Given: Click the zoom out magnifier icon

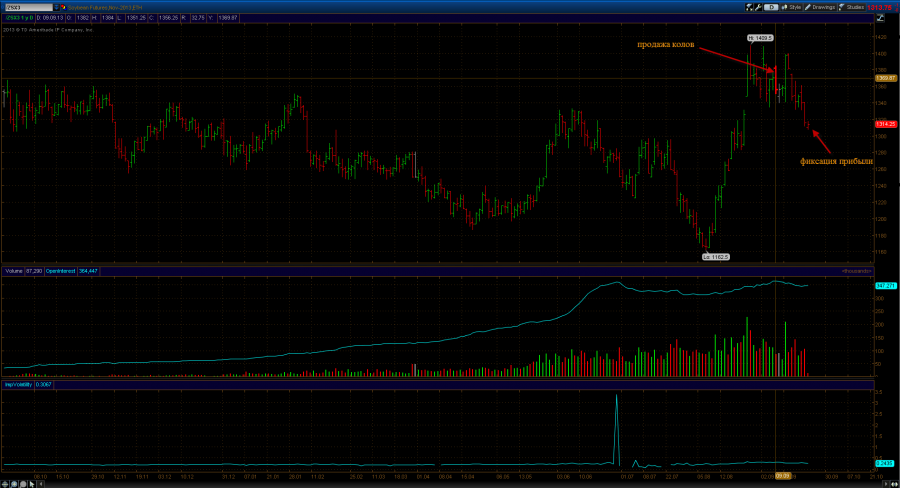Looking at the screenshot, I should click(x=23, y=484).
